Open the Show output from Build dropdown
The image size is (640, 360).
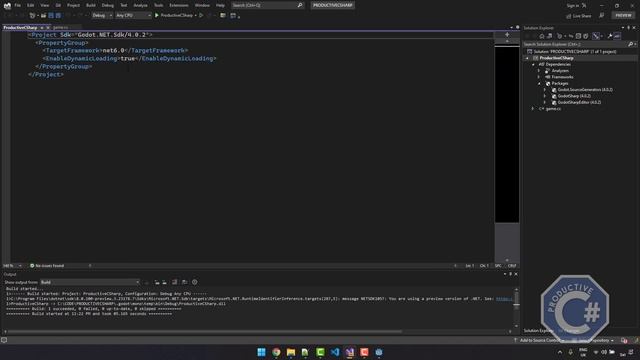click(x=90, y=282)
